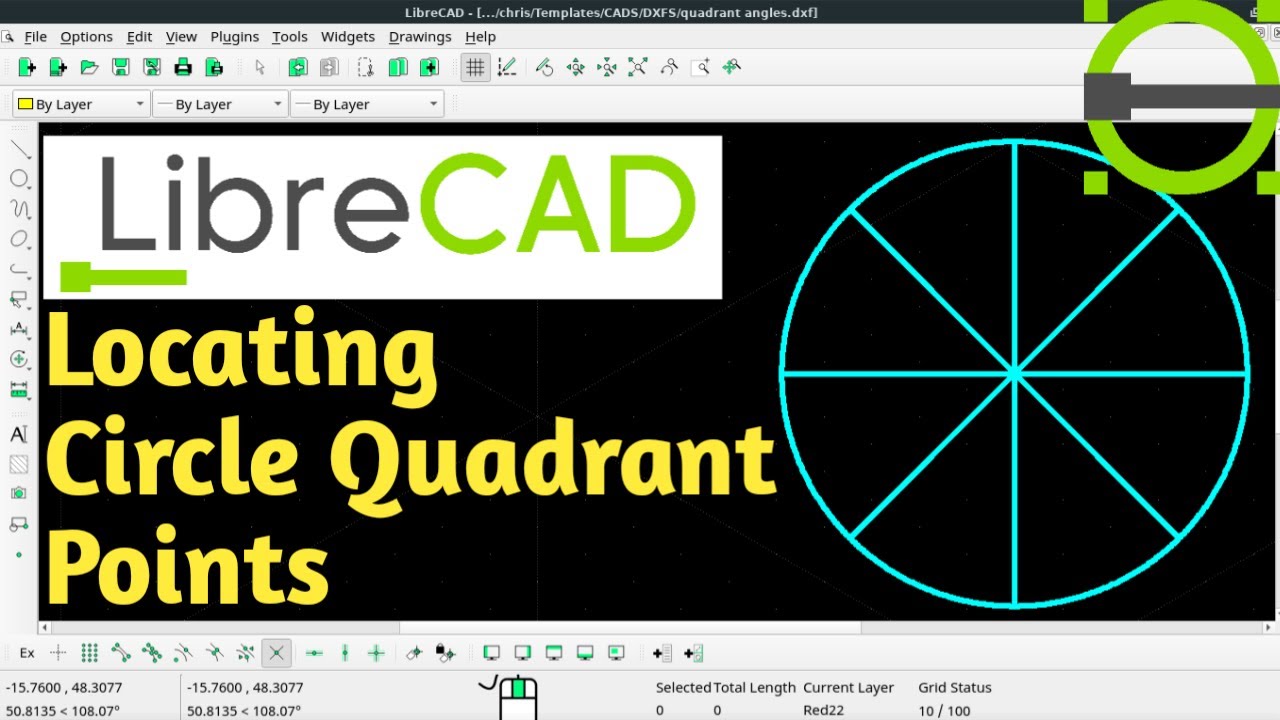
Task: Click the Save As icon
Action: (x=151, y=68)
